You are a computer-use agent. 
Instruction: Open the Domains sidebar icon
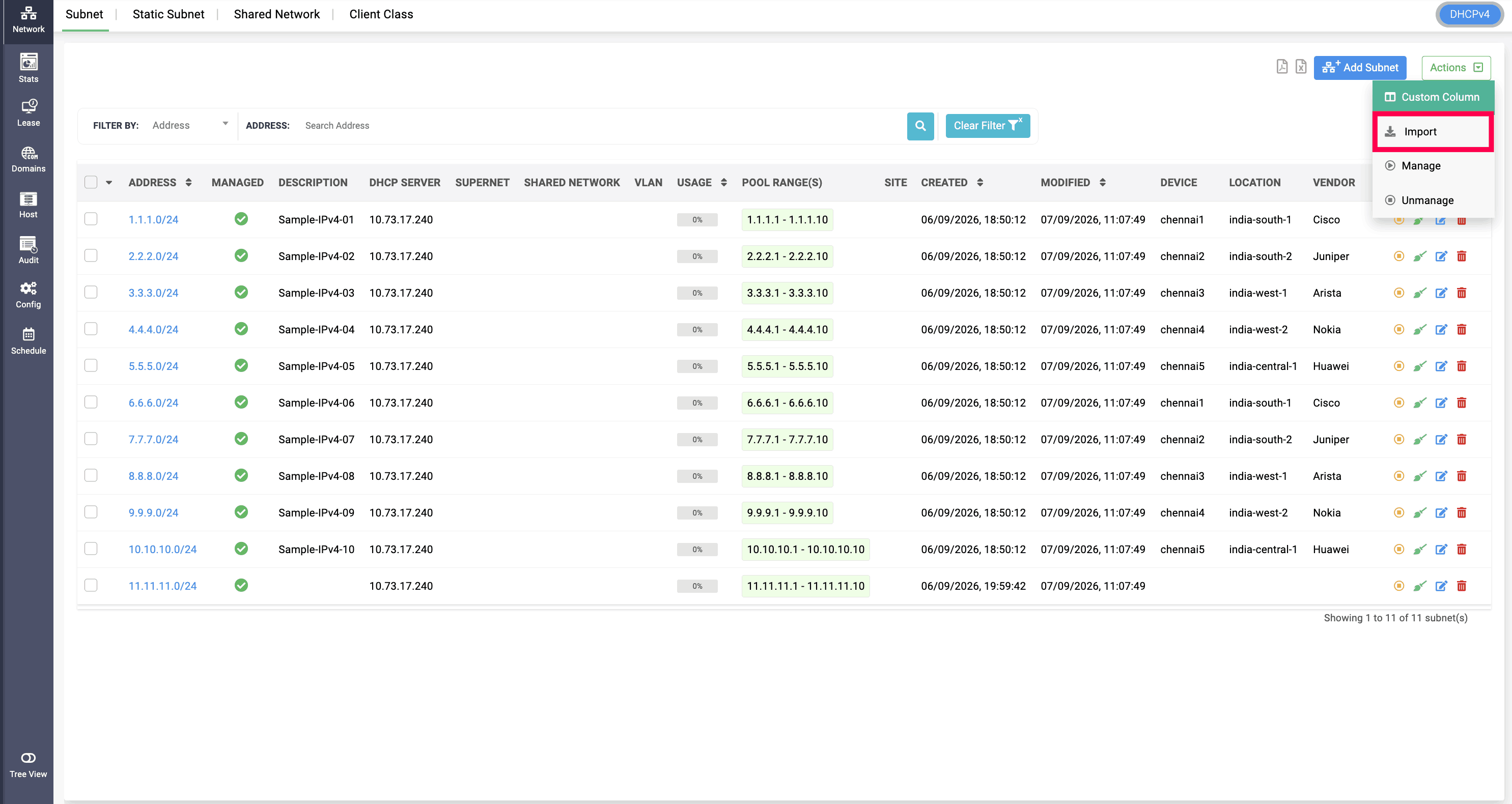(x=28, y=159)
